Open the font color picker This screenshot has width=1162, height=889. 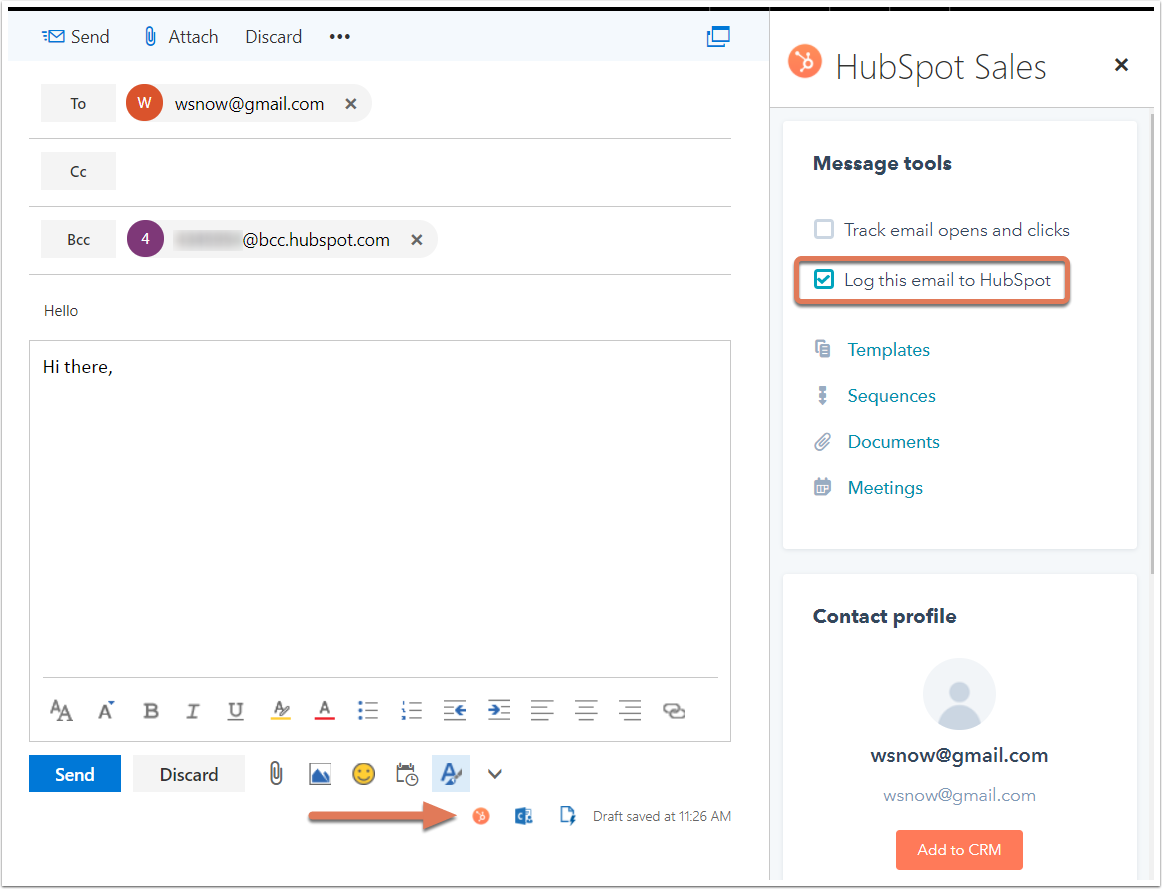tap(325, 710)
